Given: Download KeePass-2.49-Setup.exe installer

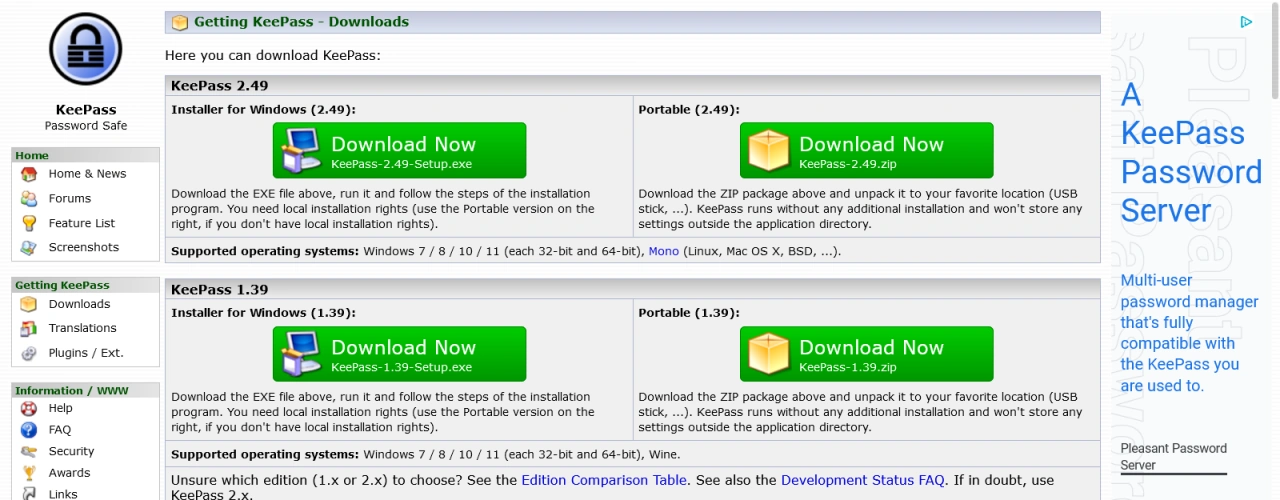Looking at the screenshot, I should click(x=399, y=151).
